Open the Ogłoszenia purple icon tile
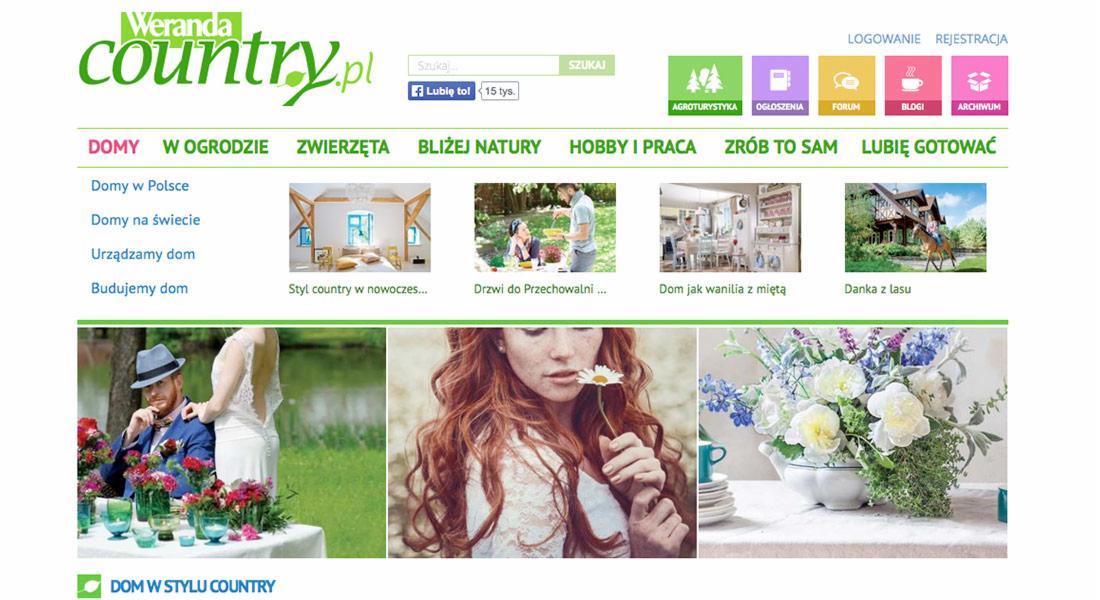Image resolution: width=1100 pixels, height=600 pixels. pyautogui.click(x=779, y=86)
